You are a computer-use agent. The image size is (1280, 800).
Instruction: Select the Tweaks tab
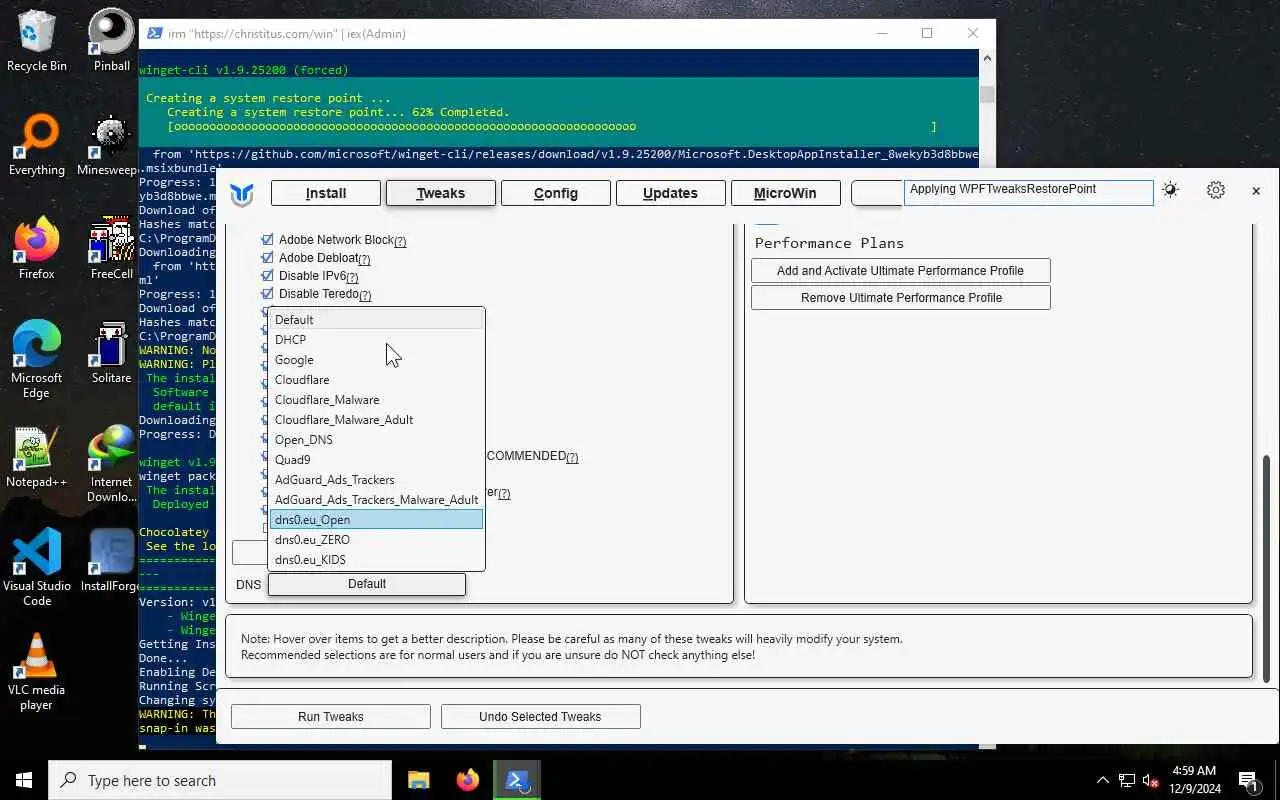441,193
